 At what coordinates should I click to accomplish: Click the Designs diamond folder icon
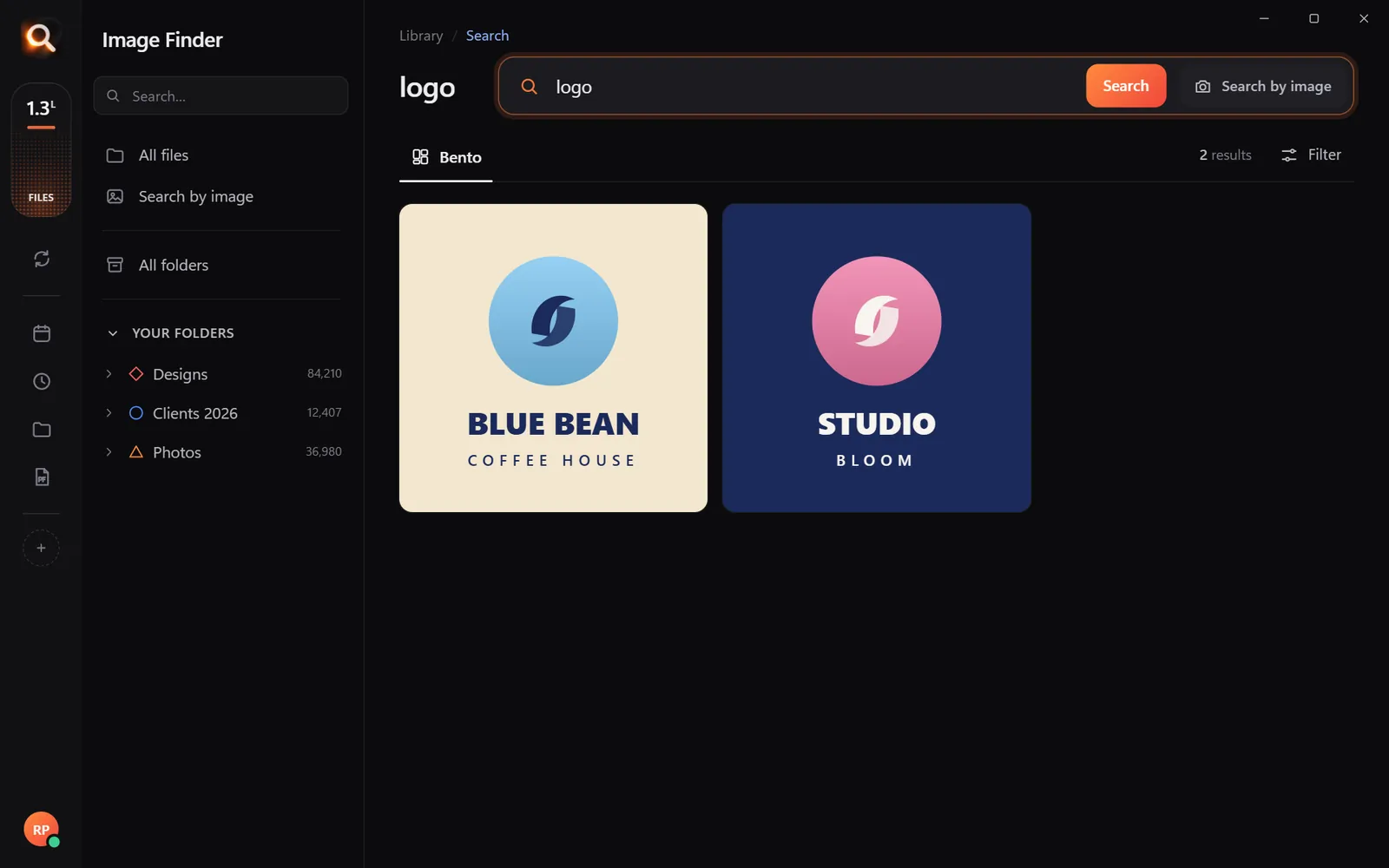coord(136,374)
